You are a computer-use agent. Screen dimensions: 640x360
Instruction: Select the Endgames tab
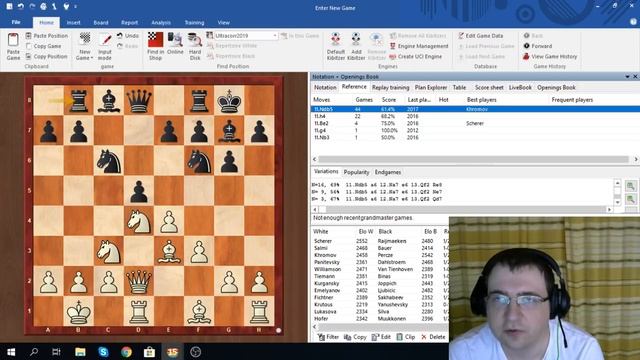coord(388,172)
